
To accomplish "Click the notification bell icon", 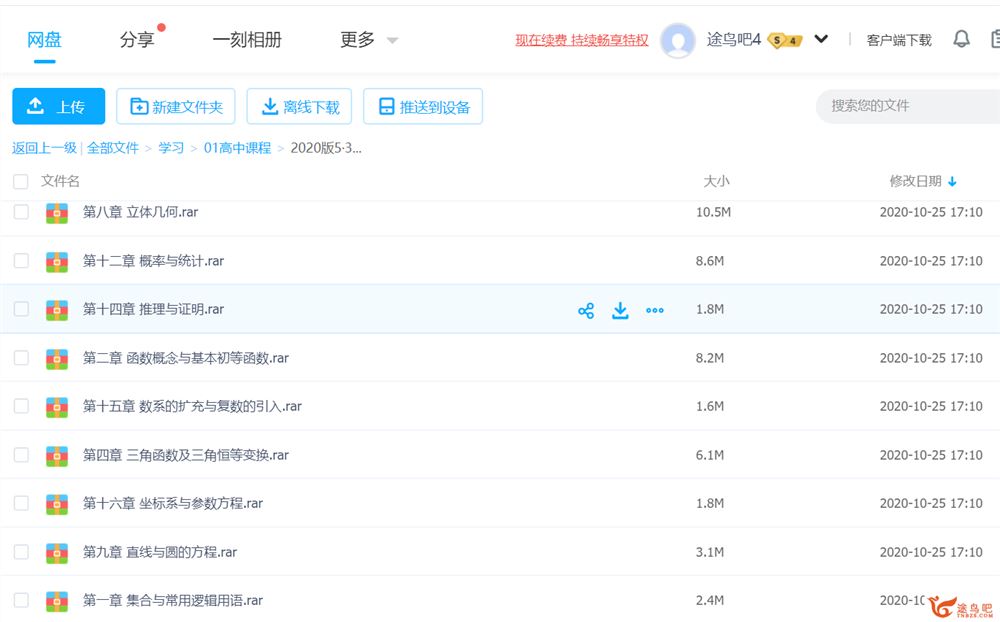I will (x=961, y=40).
